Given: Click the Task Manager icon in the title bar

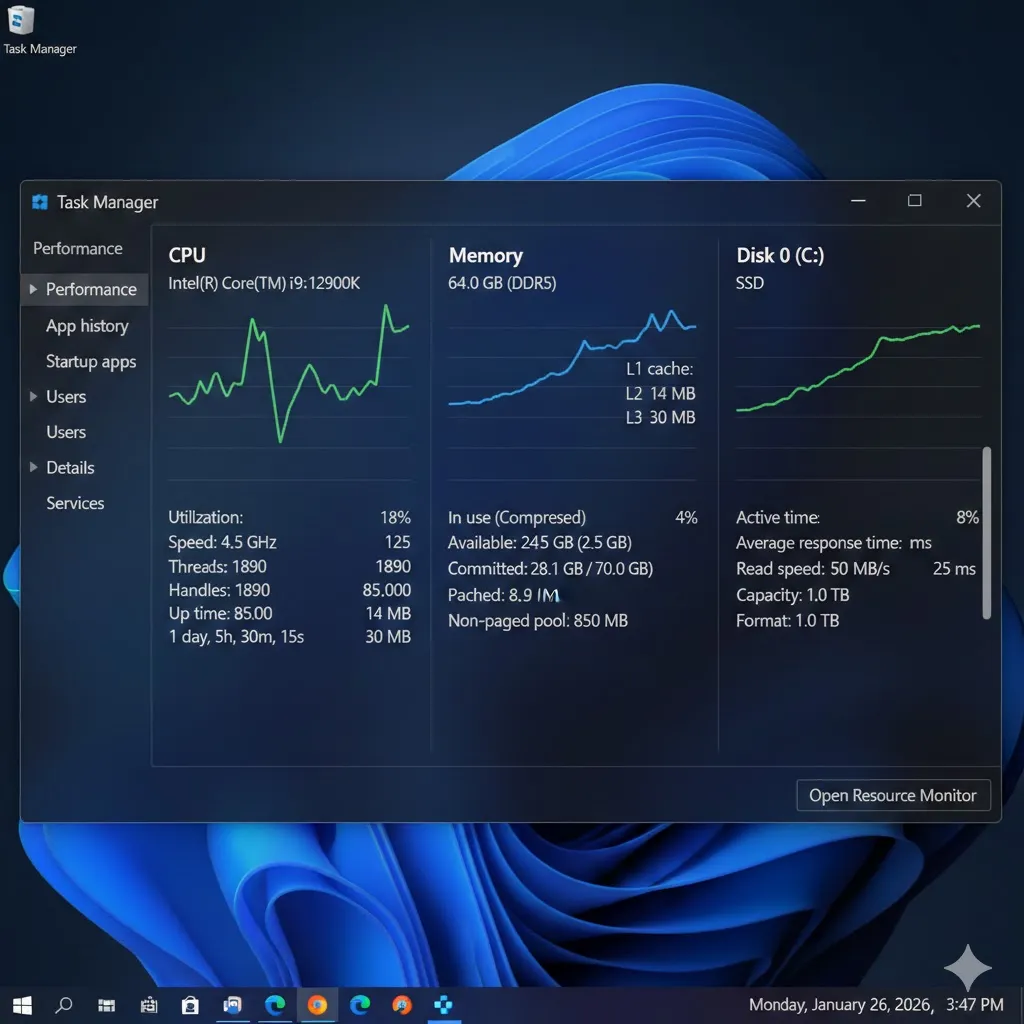Looking at the screenshot, I should (39, 201).
